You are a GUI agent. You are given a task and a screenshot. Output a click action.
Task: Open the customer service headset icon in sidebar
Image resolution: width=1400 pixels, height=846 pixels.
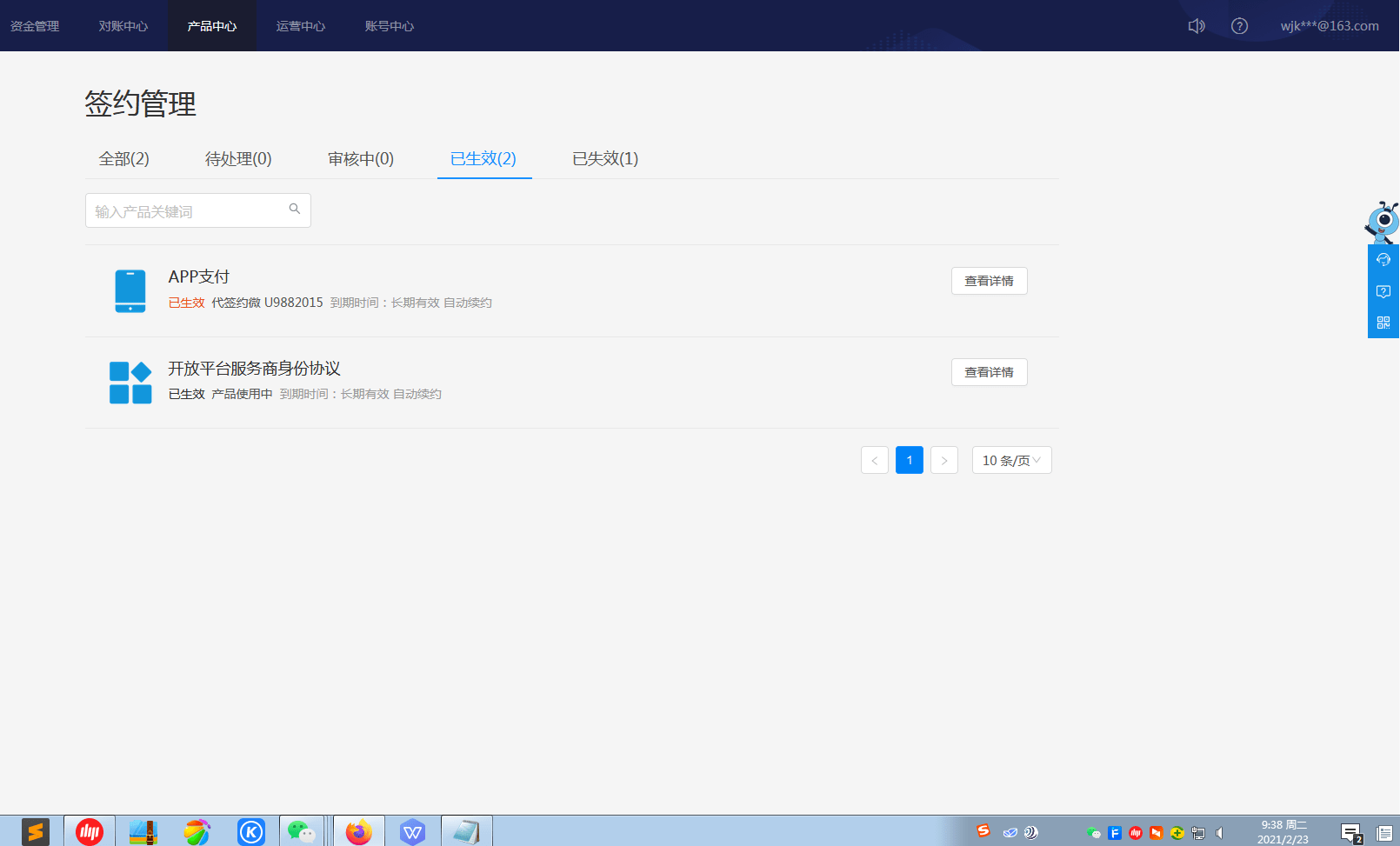coord(1383,259)
